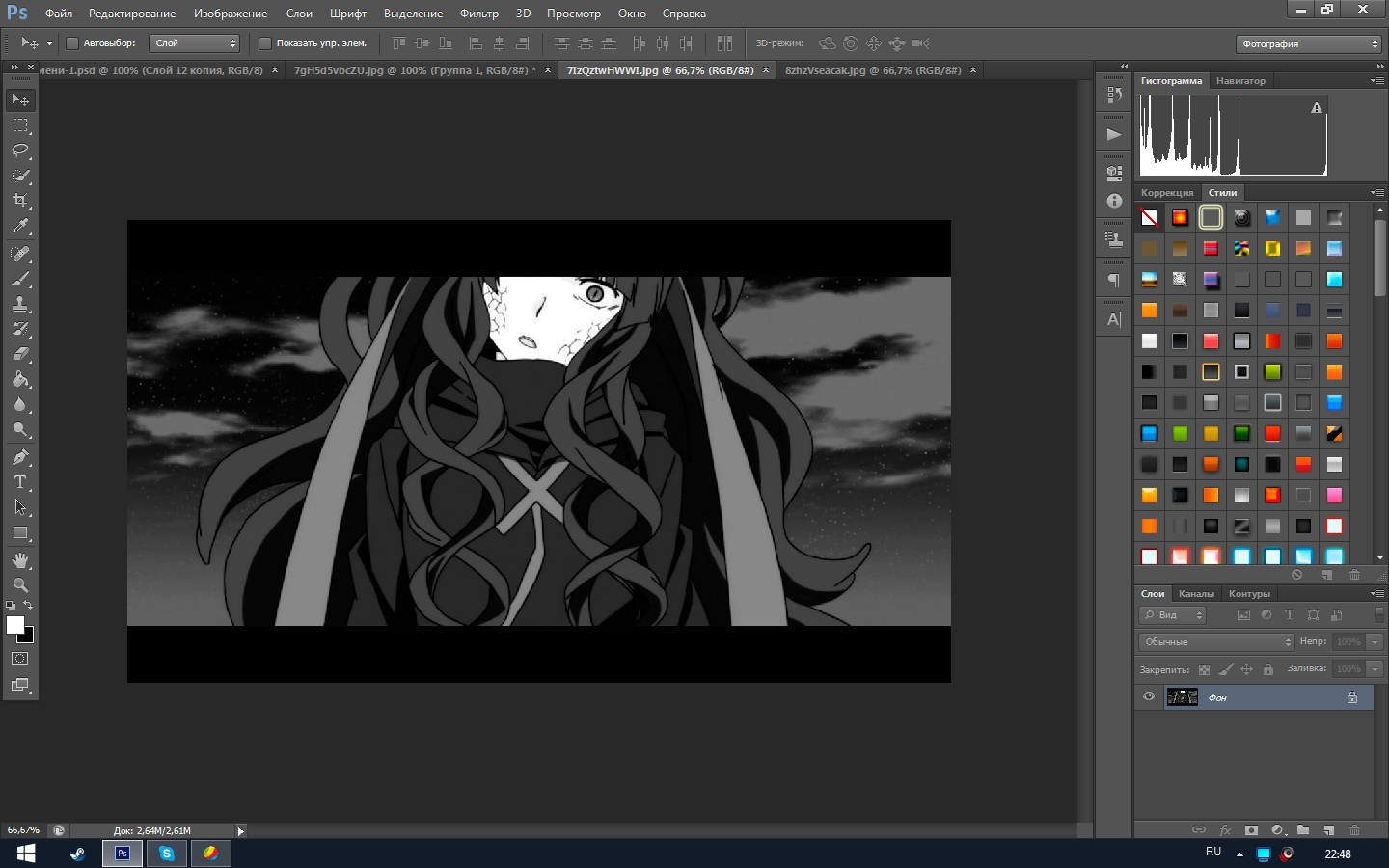Select the Quick Selection tool
Screen dimensions: 1389x868
coord(20,176)
